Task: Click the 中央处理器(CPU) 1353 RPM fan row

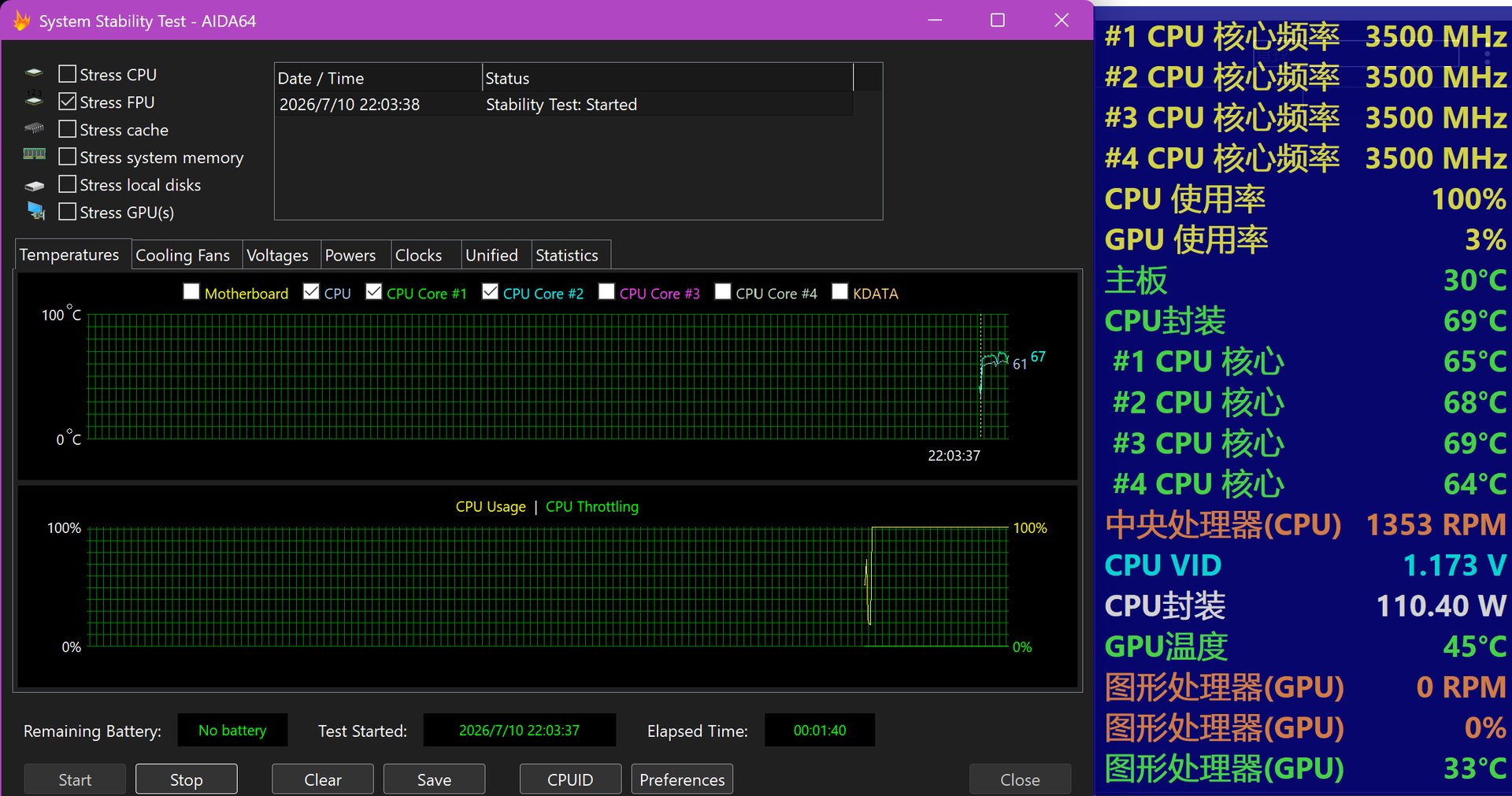Action: tap(1305, 524)
